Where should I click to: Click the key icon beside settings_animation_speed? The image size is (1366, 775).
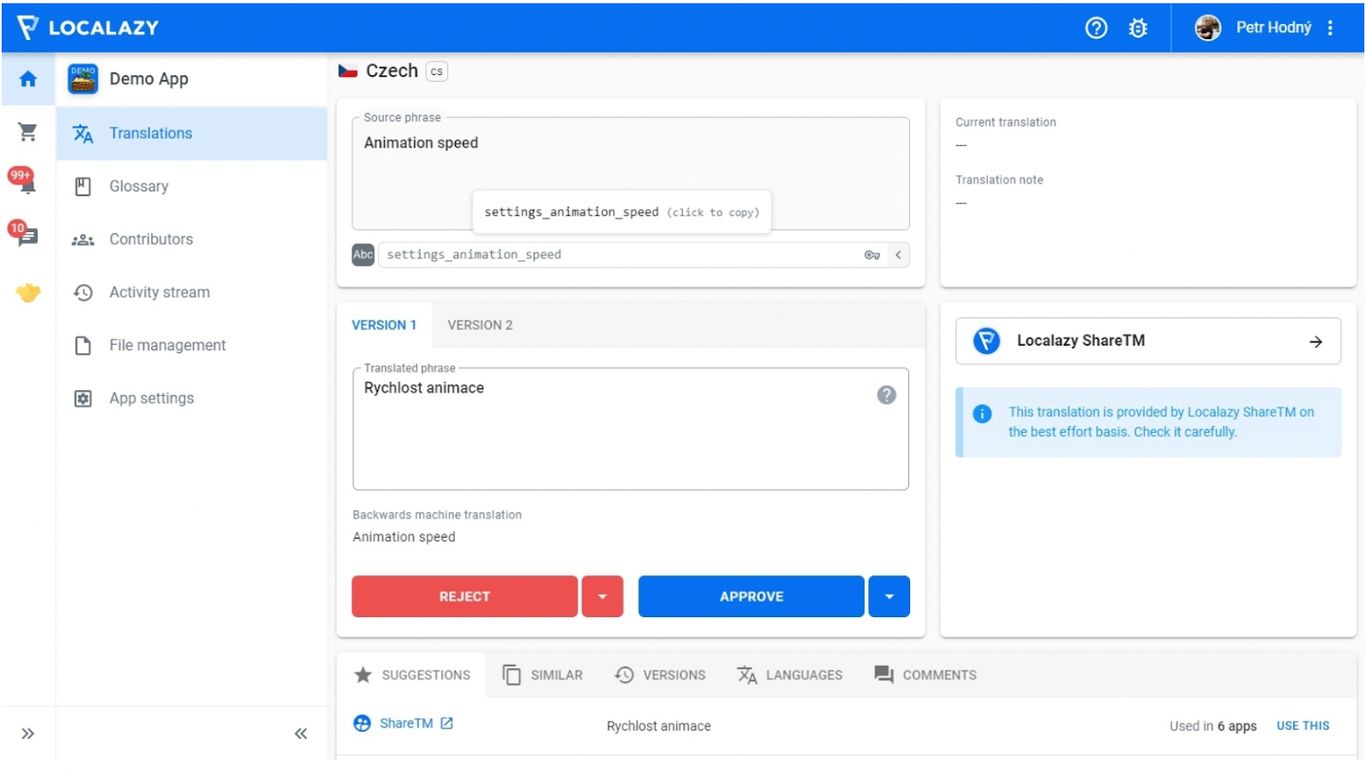pyautogui.click(x=871, y=255)
